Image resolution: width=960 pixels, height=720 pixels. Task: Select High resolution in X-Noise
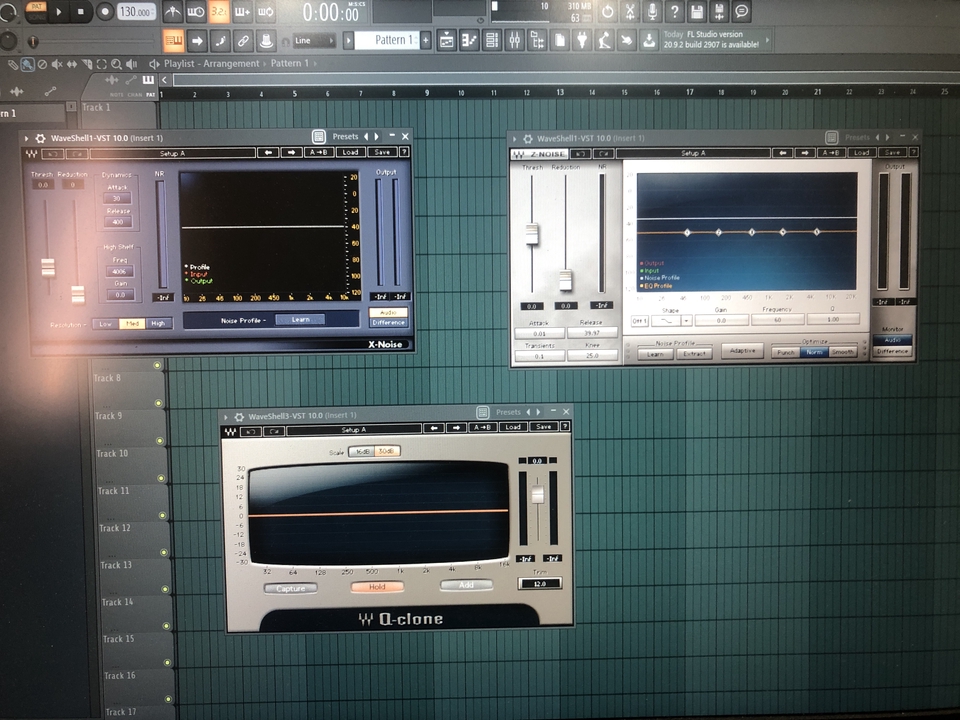coord(158,324)
